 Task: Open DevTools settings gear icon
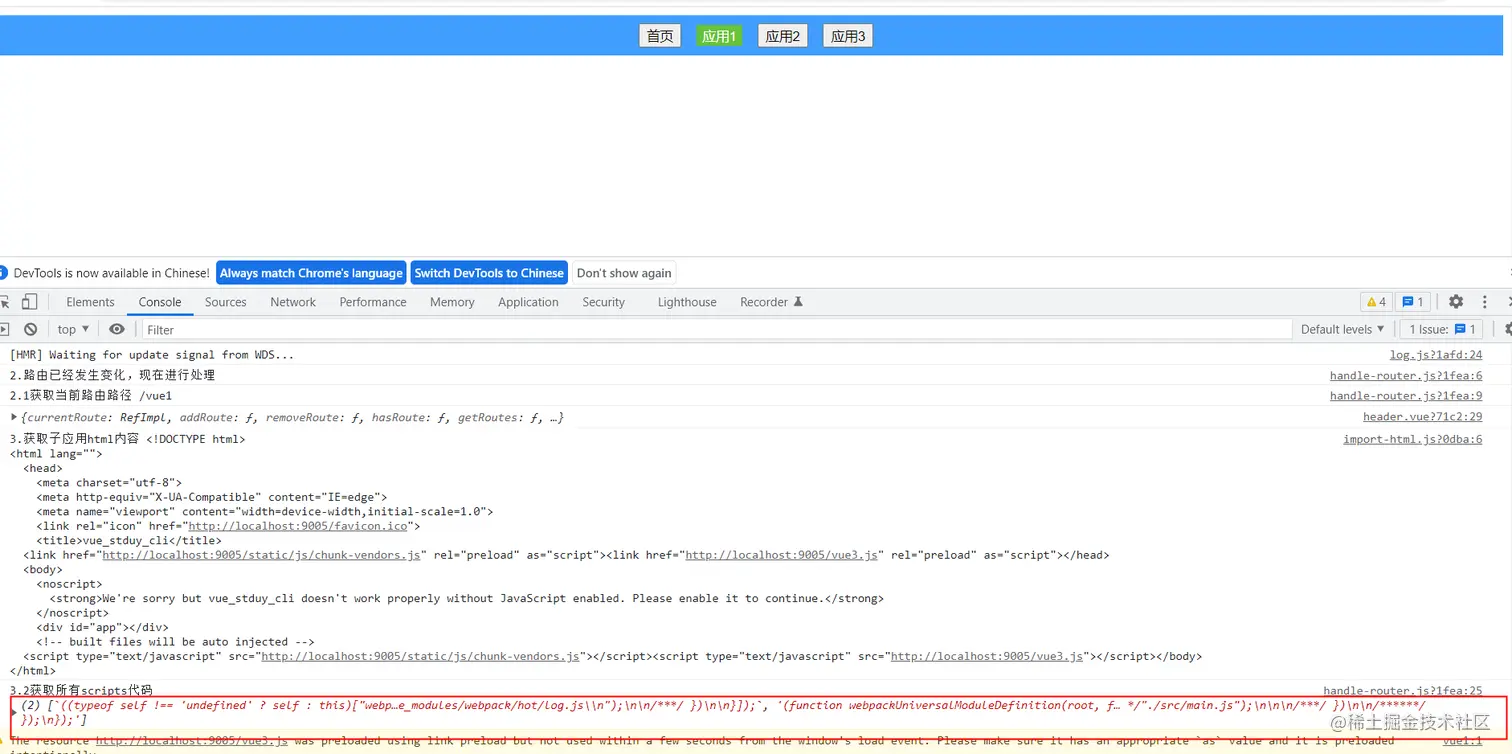[x=1456, y=302]
